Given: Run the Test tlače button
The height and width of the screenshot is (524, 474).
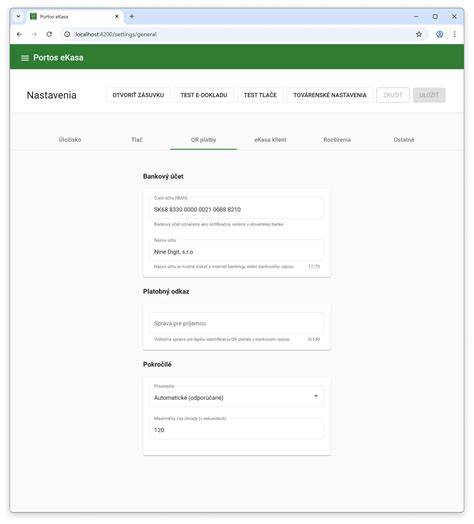Looking at the screenshot, I should click(260, 95).
